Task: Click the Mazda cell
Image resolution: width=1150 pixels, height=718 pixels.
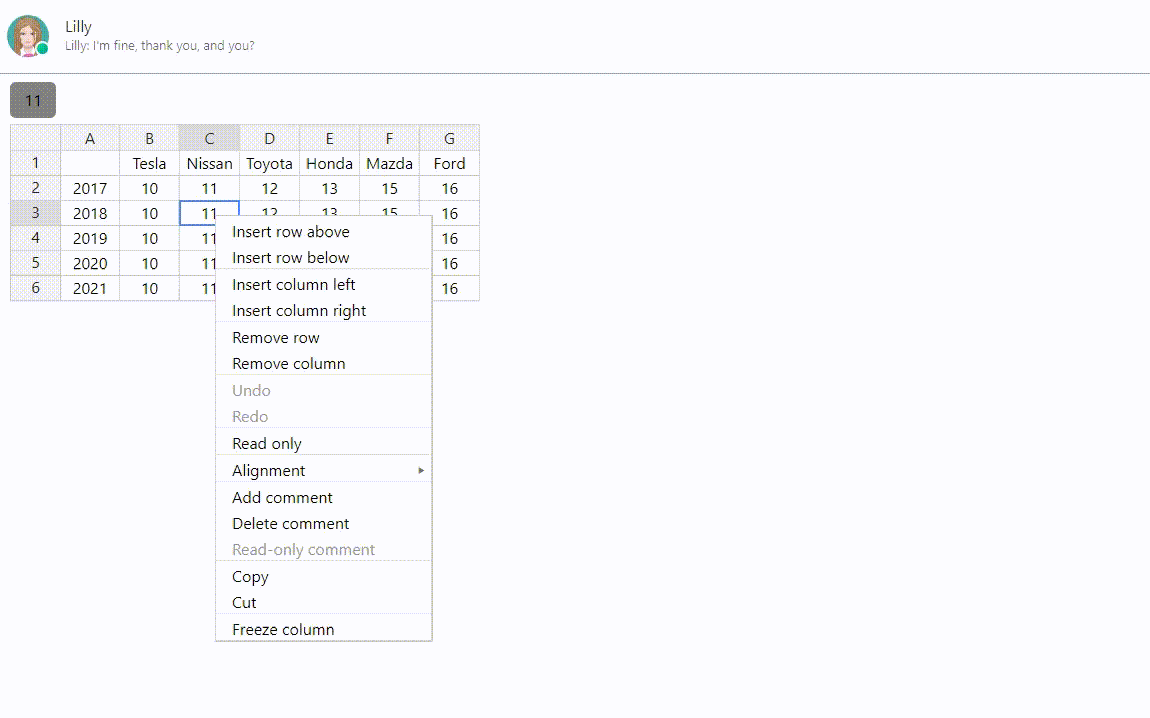Action: pos(389,164)
